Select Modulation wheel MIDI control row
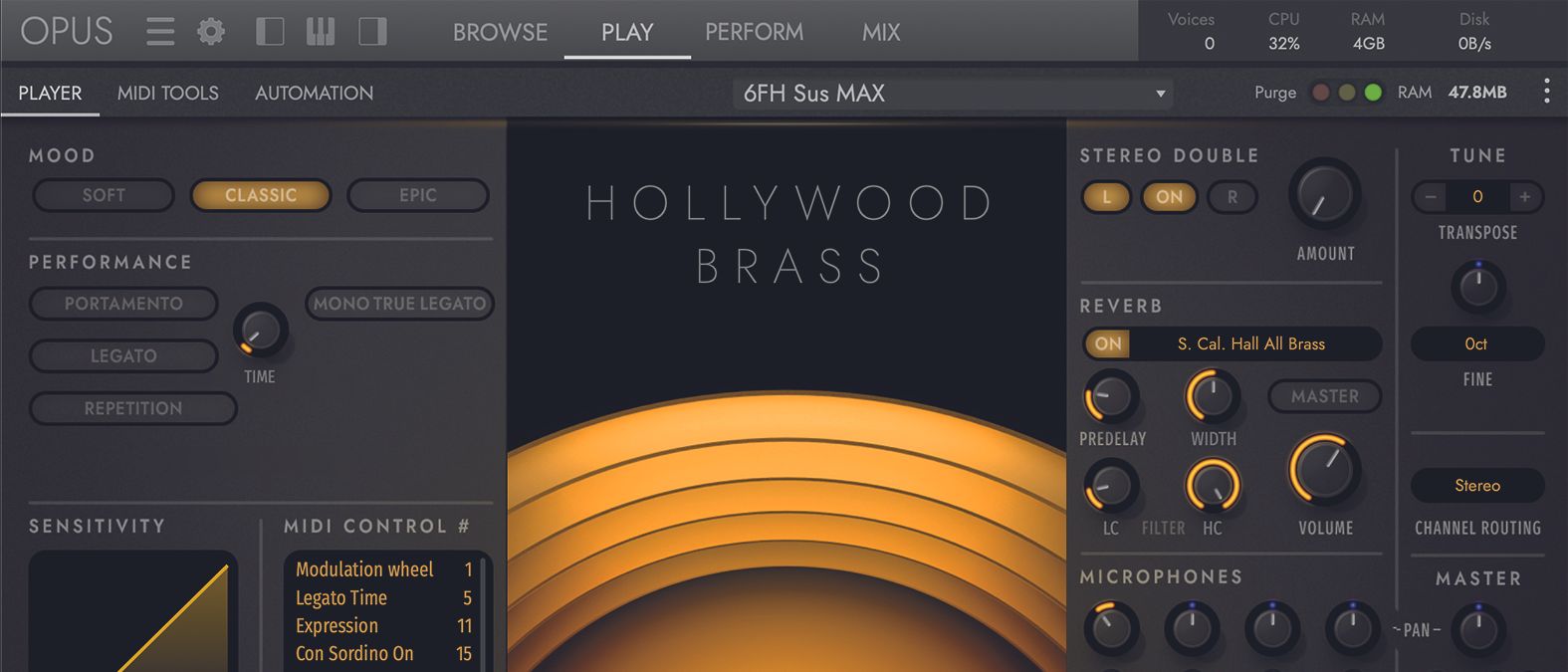 pyautogui.click(x=383, y=569)
